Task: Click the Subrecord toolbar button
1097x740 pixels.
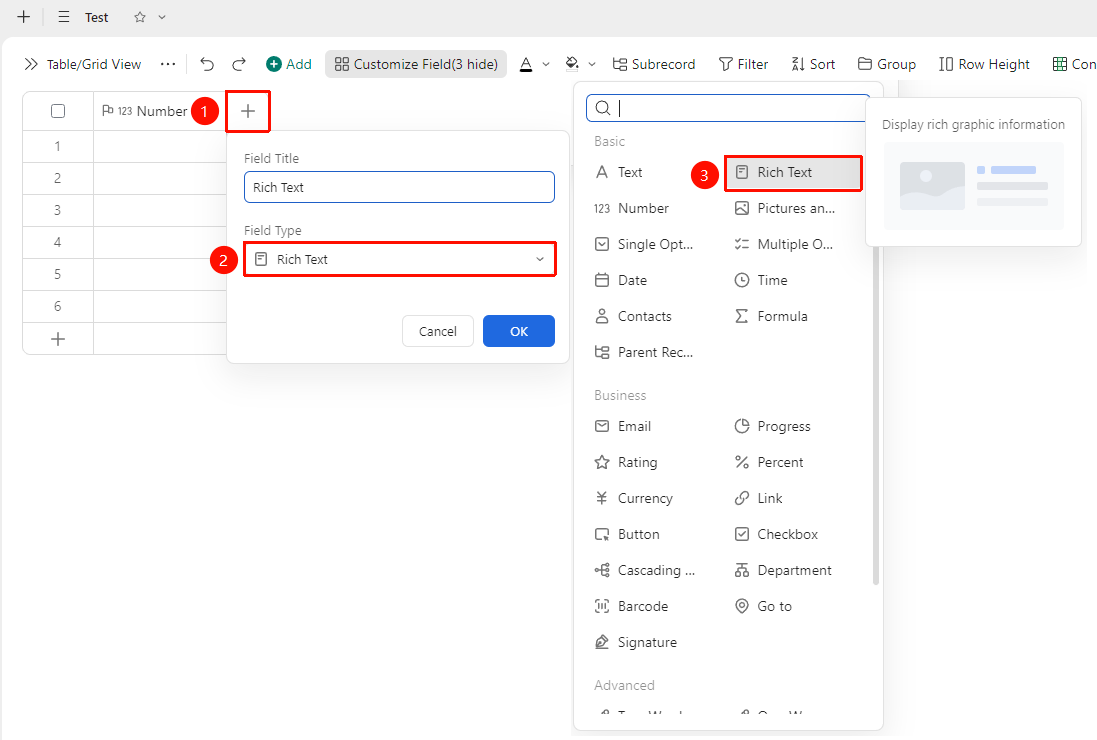Action: (x=653, y=64)
